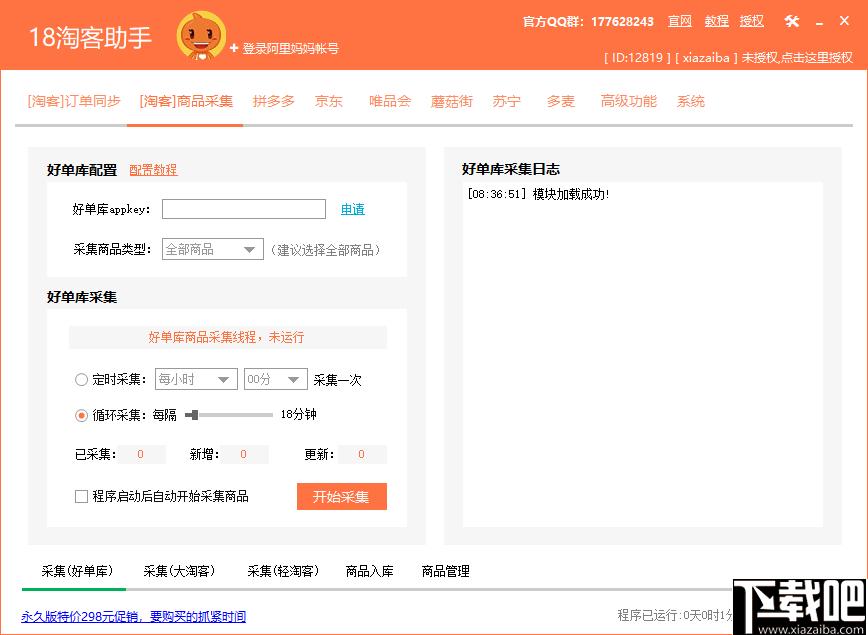
Task: Click 未授权,点击这里授权 status text
Action: 797,58
